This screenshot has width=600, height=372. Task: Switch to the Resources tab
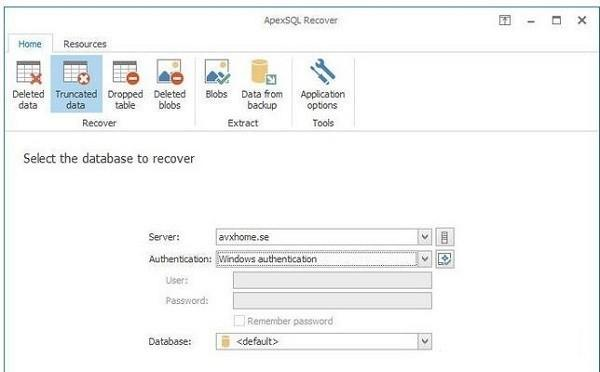pyautogui.click(x=85, y=44)
